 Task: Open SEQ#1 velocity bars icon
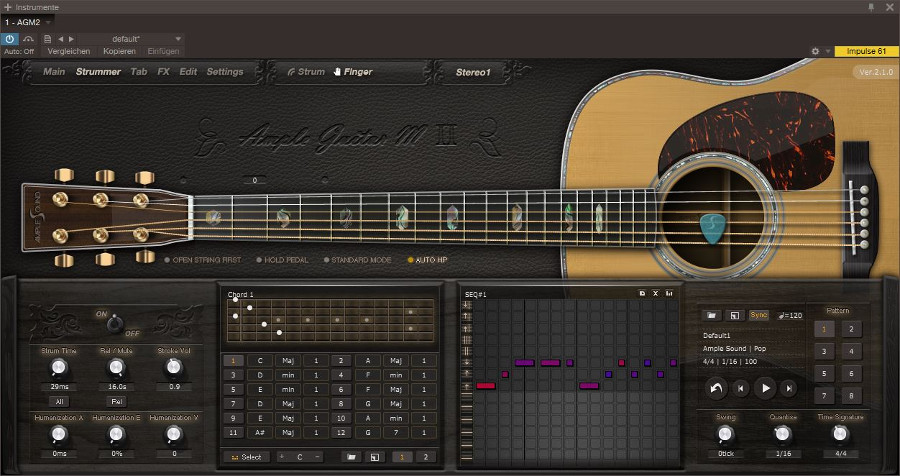[669, 293]
